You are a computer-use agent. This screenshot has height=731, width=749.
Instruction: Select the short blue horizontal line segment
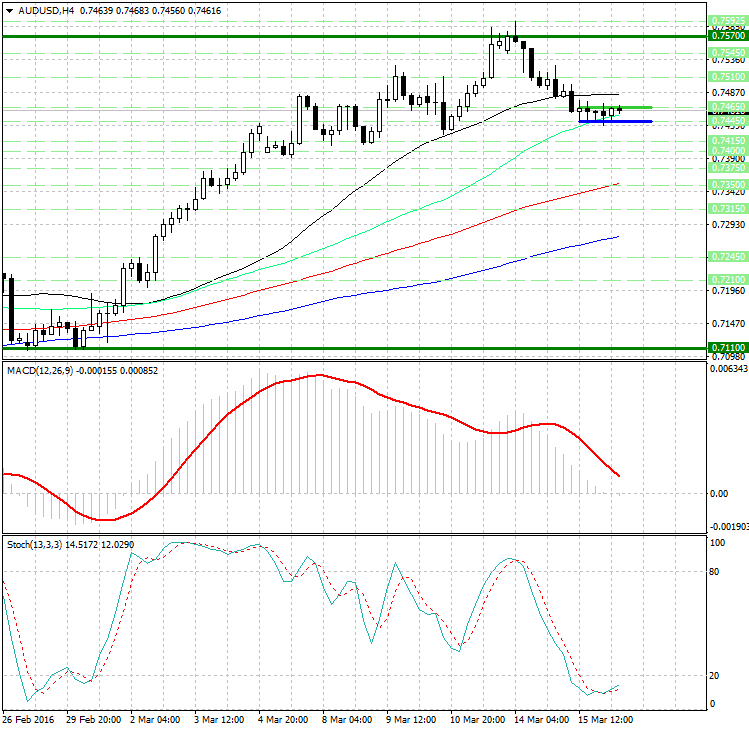615,121
